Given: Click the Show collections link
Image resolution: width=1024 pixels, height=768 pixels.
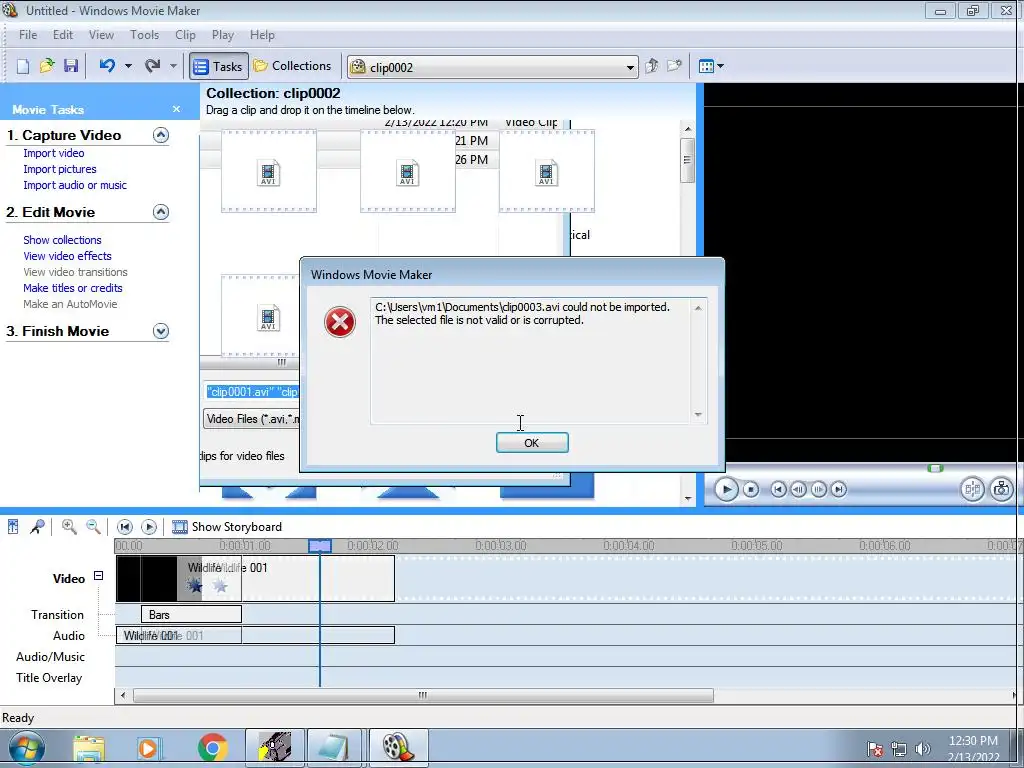Looking at the screenshot, I should [x=62, y=240].
